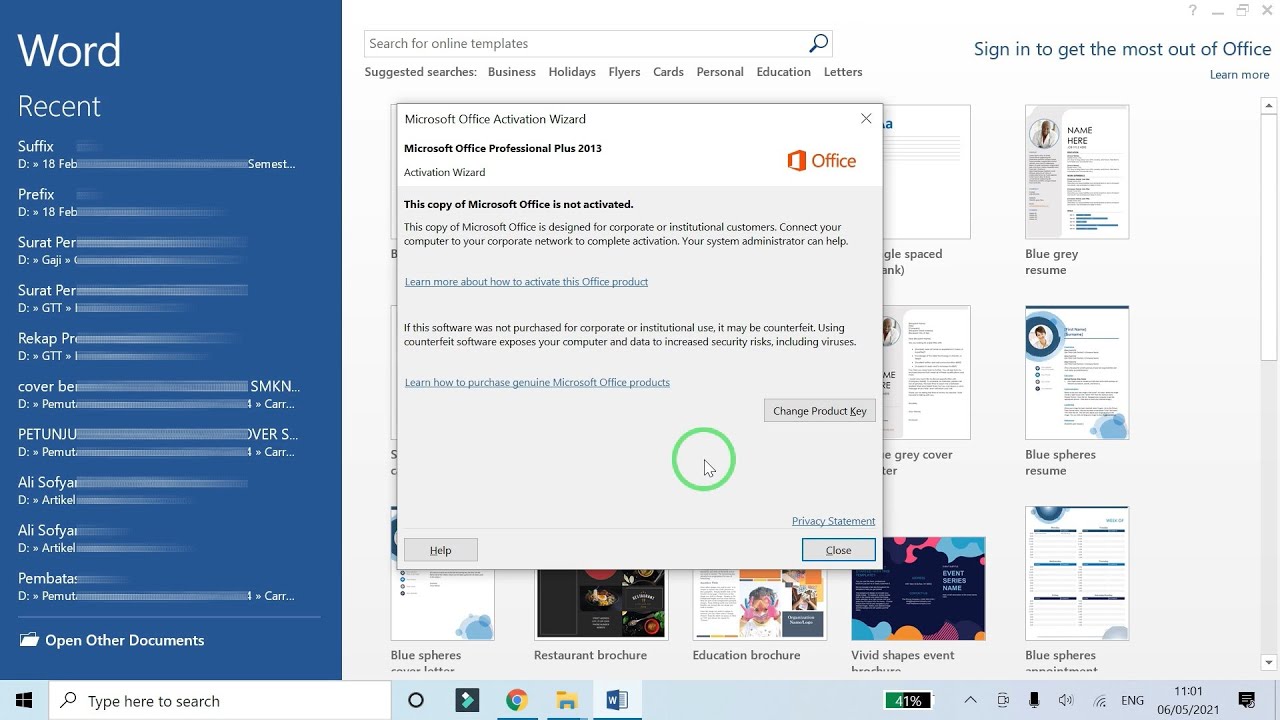
Task: Open the Windows Start menu
Action: tap(24, 701)
